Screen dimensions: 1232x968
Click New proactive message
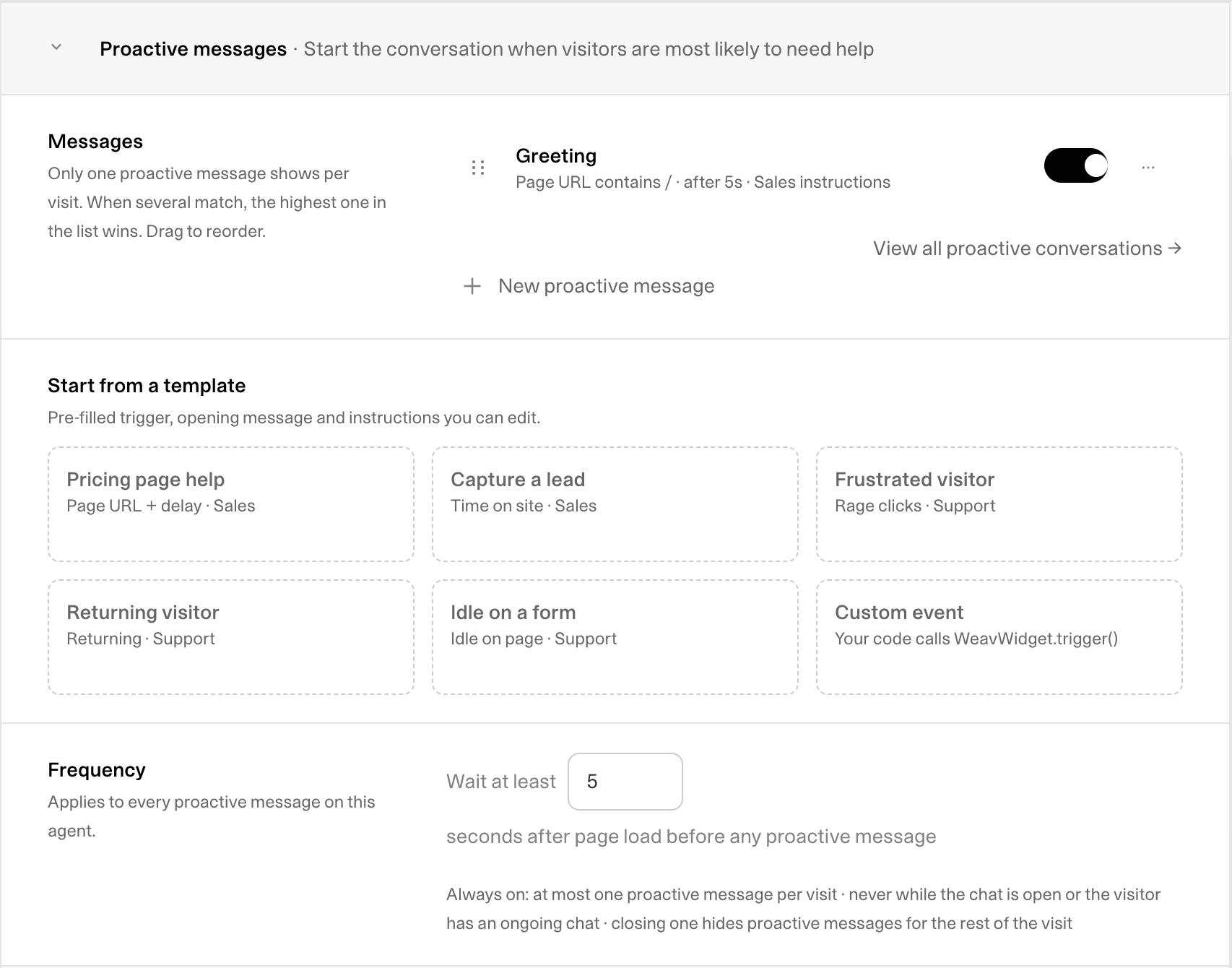pos(606,286)
